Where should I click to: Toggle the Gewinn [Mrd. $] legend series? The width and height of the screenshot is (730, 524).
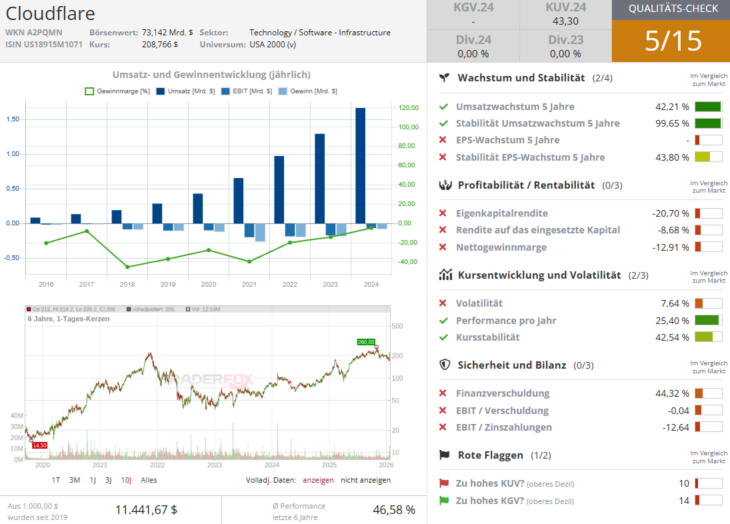pyautogui.click(x=308, y=91)
